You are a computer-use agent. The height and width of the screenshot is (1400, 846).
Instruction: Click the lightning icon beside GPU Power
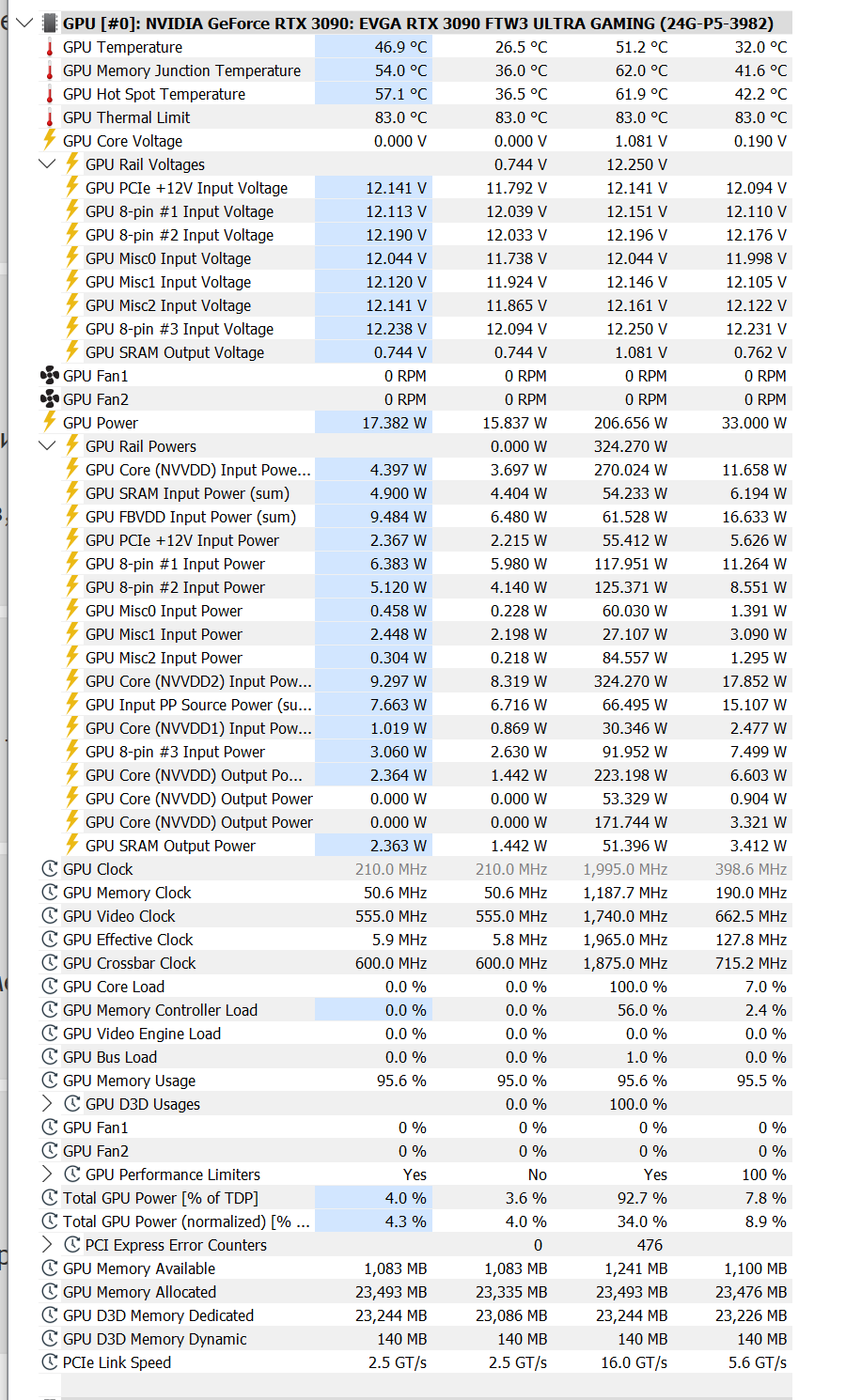[x=50, y=421]
